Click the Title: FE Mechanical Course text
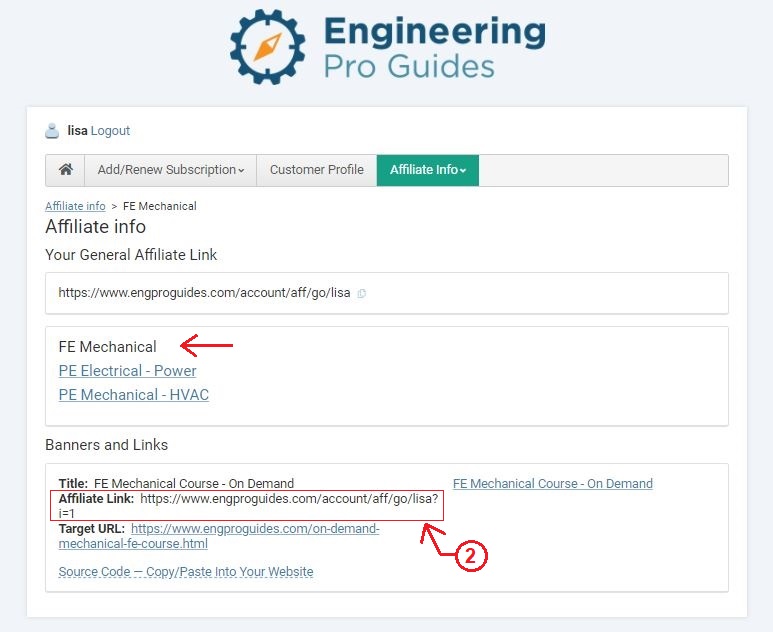 coord(176,484)
